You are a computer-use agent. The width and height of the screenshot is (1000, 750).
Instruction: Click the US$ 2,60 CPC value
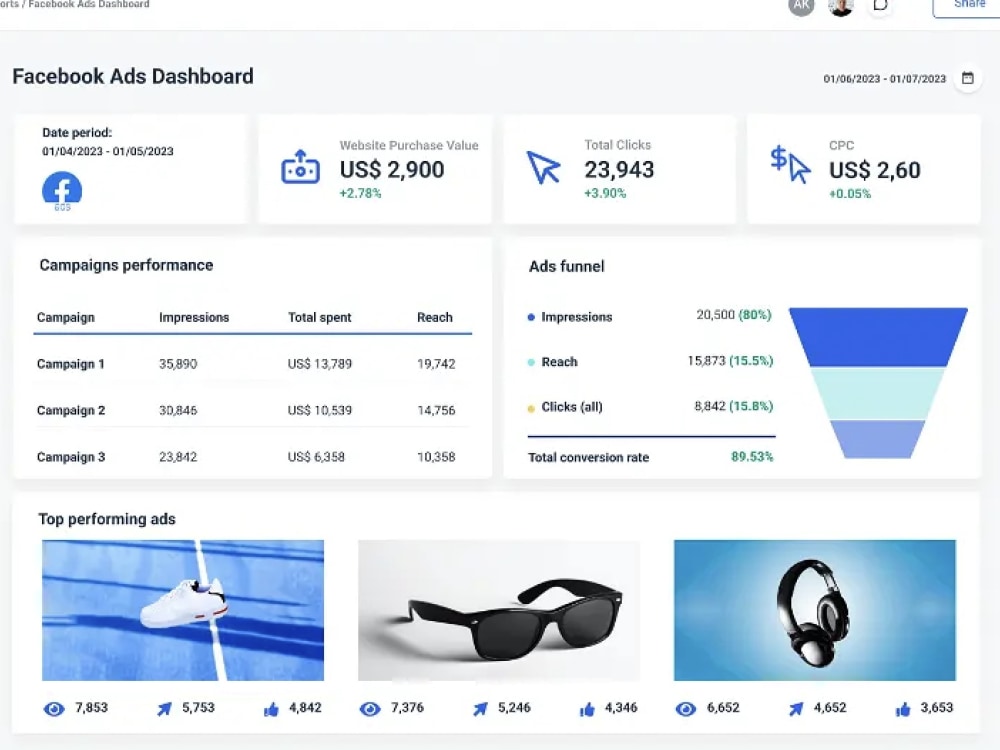click(x=874, y=170)
